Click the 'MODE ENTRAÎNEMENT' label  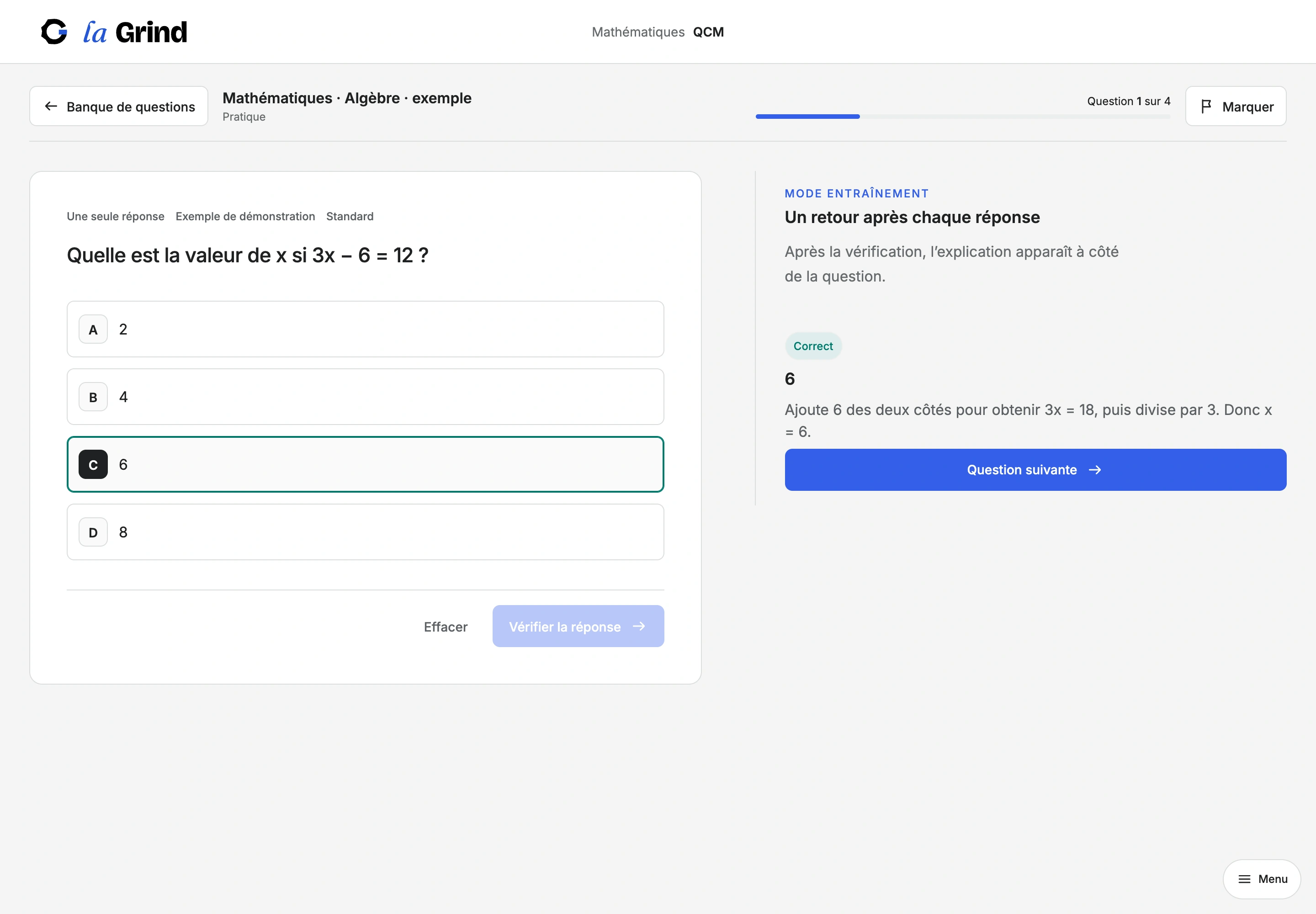tap(857, 193)
